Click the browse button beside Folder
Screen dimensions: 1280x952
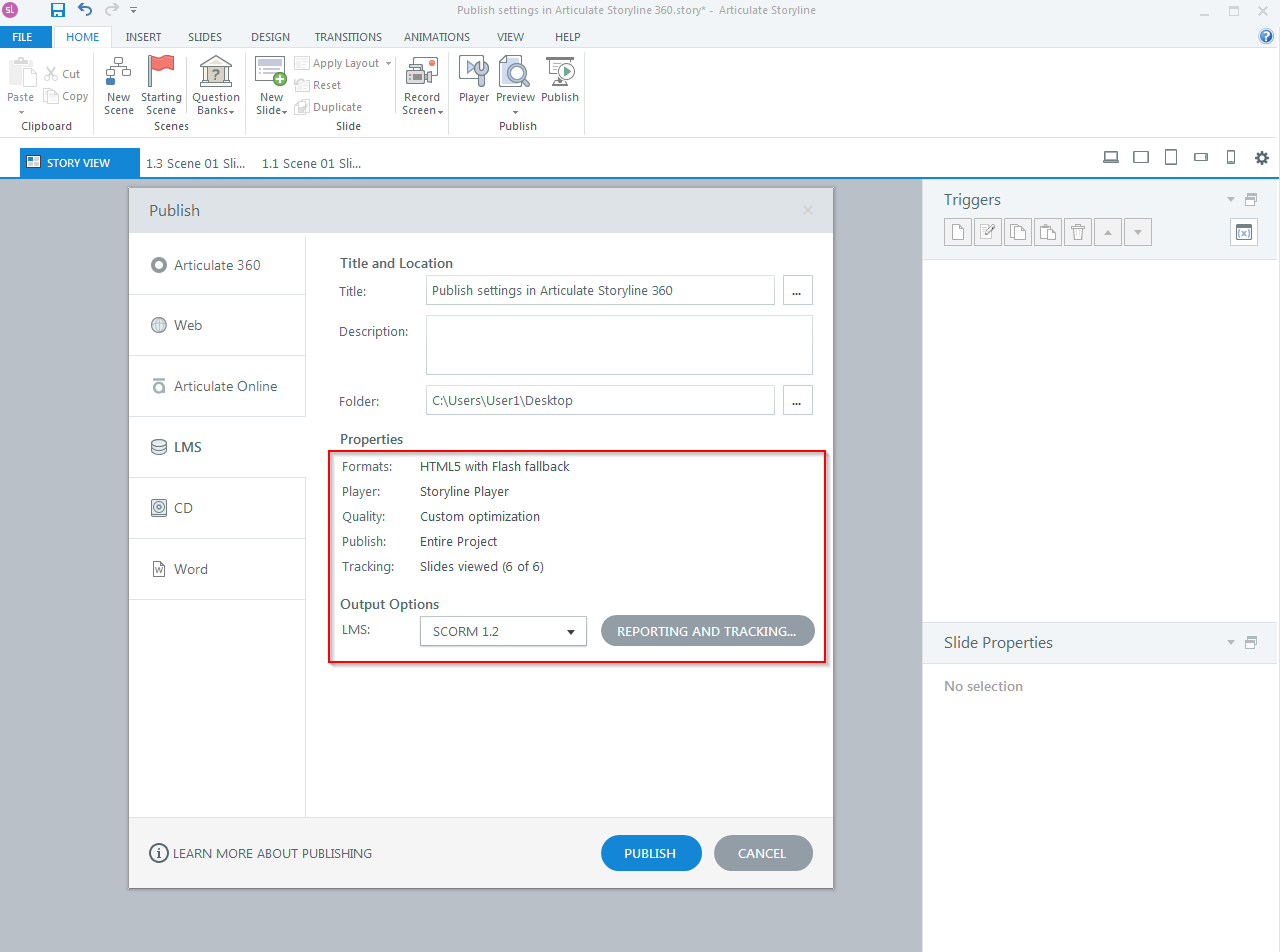point(797,400)
